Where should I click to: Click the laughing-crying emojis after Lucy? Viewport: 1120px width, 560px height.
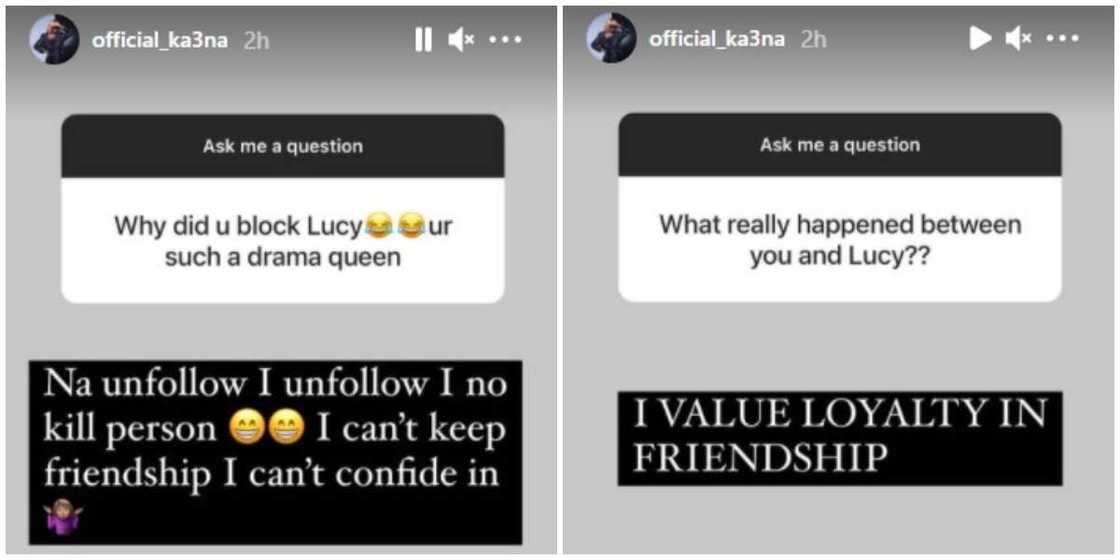[391, 227]
